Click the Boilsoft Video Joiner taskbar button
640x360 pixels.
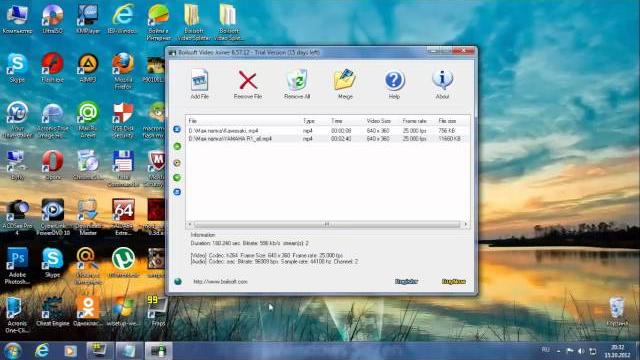tap(158, 351)
